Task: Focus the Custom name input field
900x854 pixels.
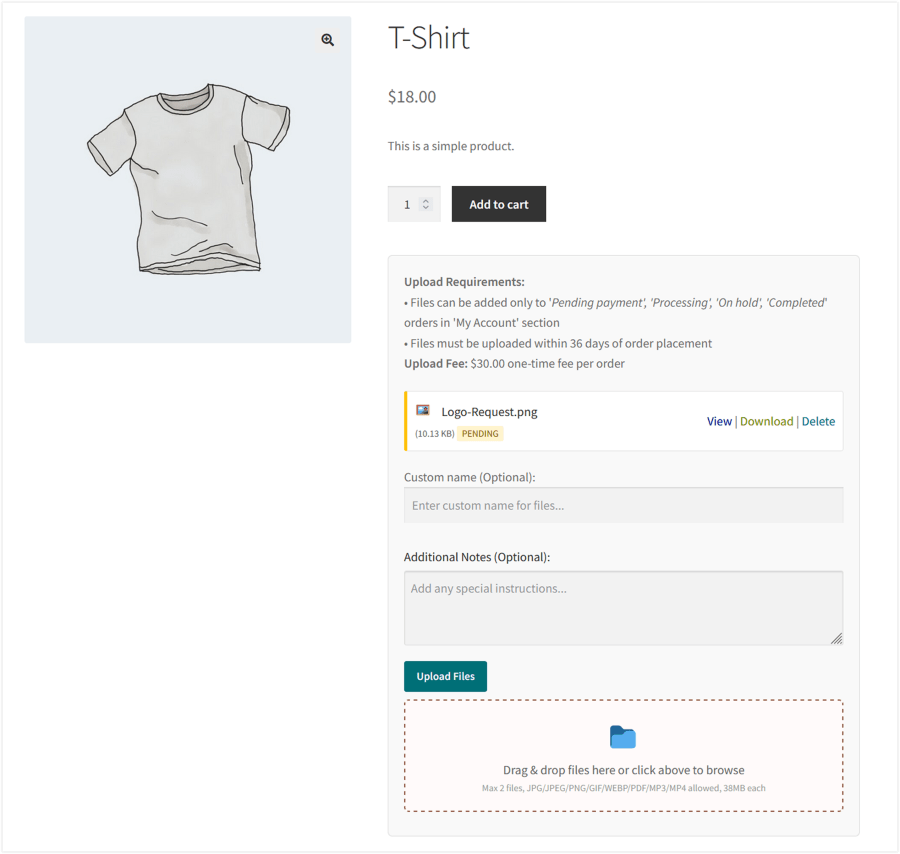Action: 623,505
